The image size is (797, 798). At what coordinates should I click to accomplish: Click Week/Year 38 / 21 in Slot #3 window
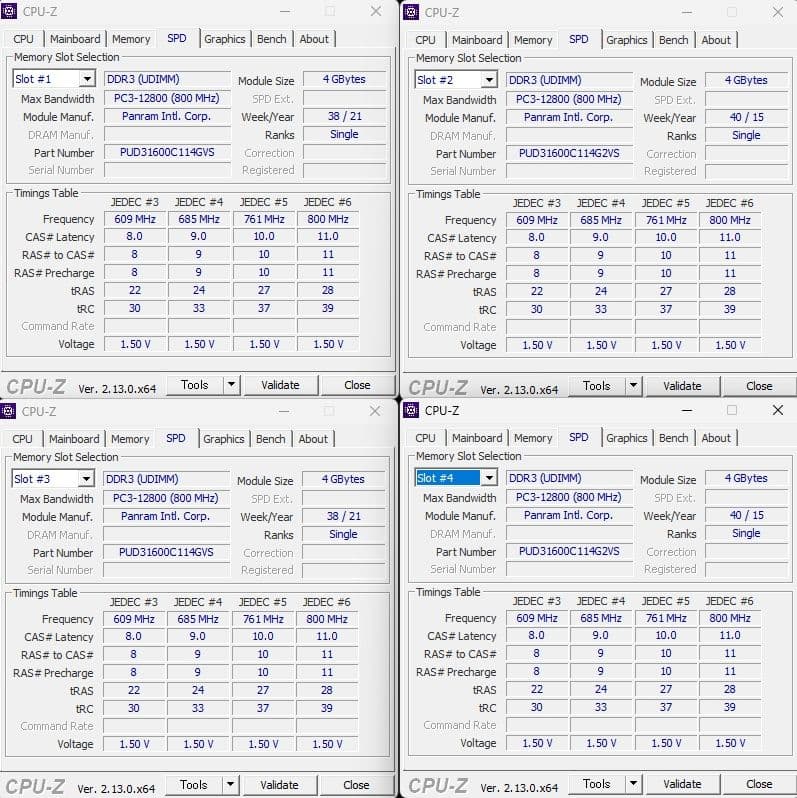coord(344,516)
